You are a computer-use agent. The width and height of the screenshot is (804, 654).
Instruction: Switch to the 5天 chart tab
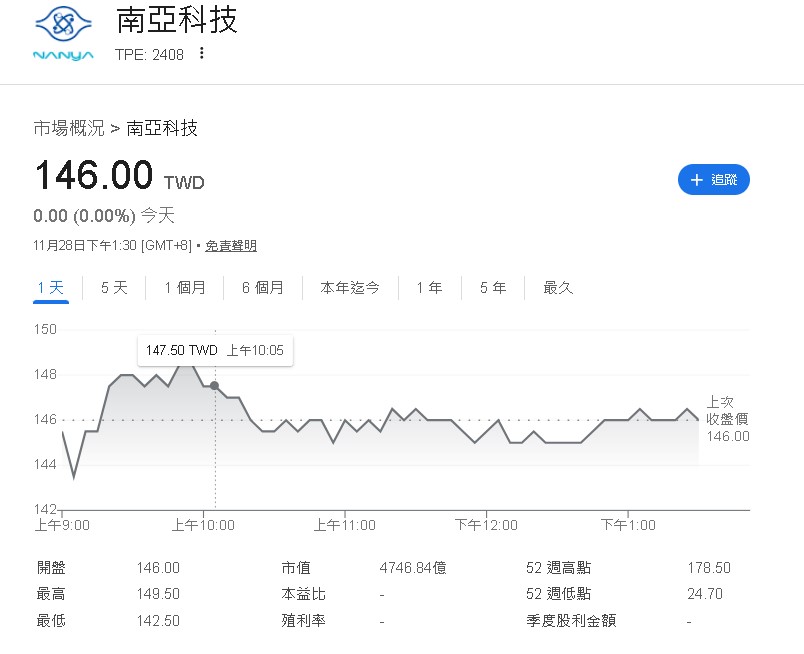pos(112,287)
